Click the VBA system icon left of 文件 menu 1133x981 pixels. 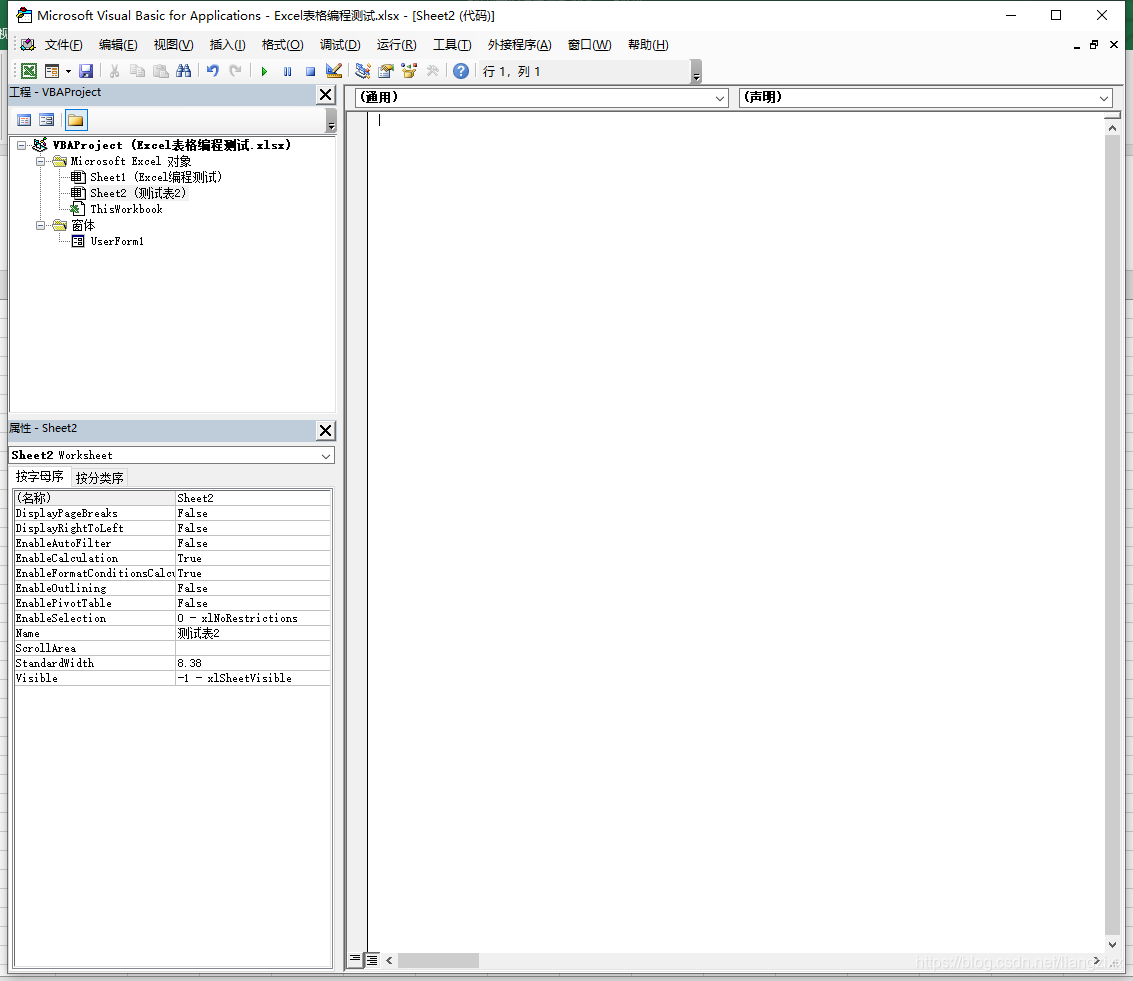[x=27, y=45]
